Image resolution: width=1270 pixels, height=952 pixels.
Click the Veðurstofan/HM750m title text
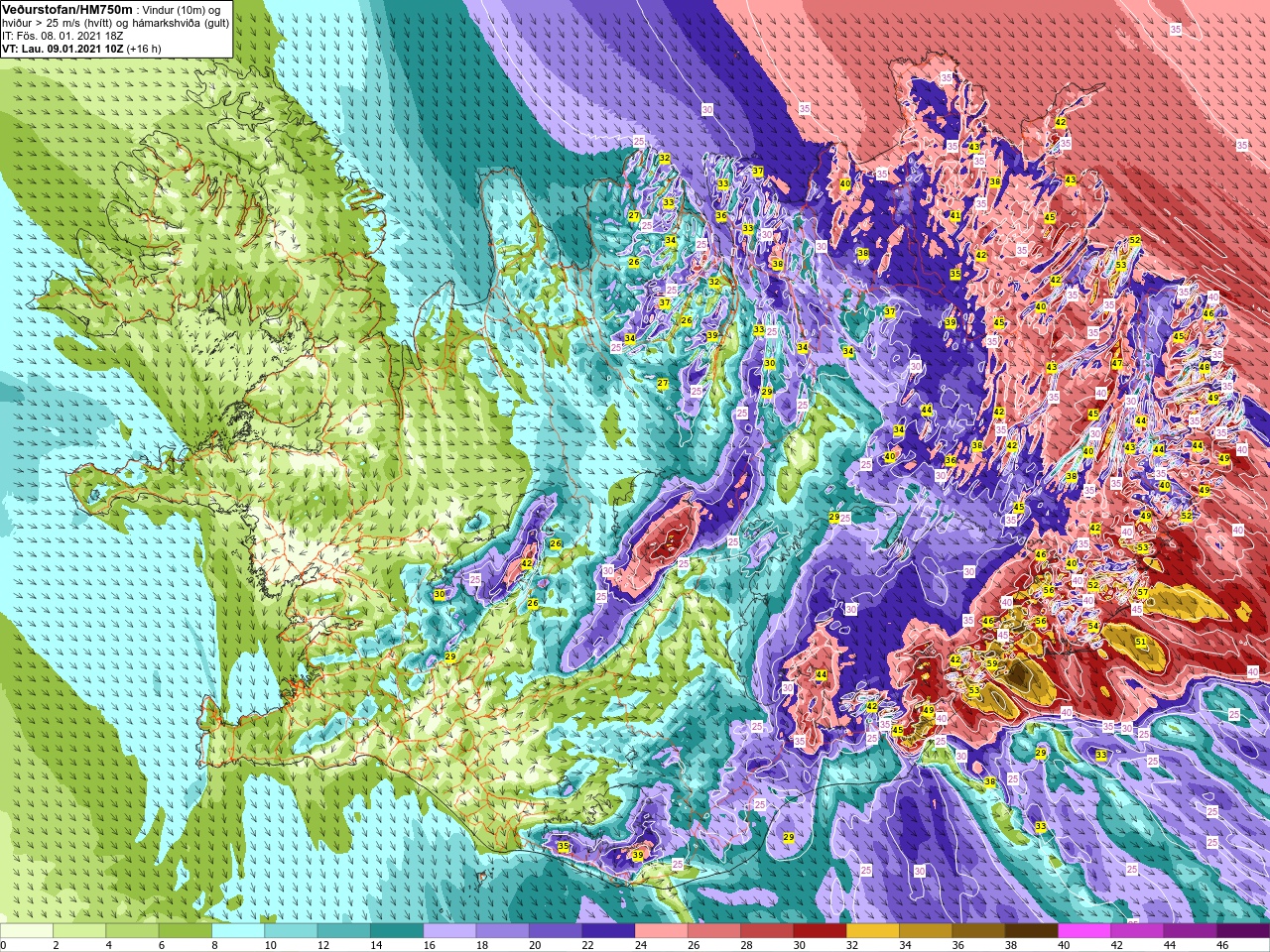coord(66,9)
